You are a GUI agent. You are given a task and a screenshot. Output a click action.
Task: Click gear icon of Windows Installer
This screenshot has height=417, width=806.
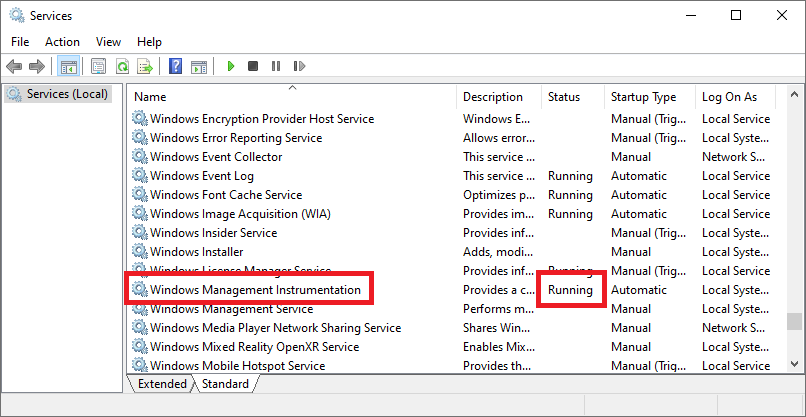point(139,252)
